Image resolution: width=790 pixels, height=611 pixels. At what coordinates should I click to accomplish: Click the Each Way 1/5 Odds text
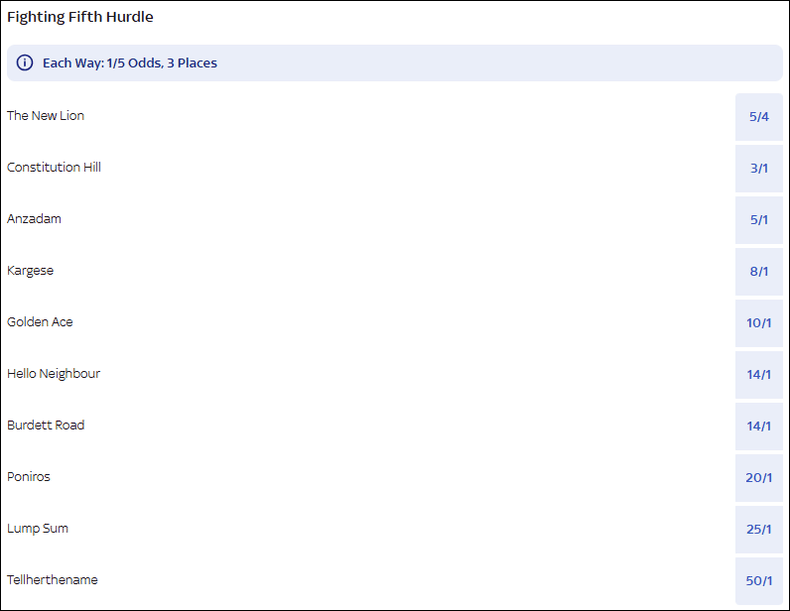(x=129, y=63)
